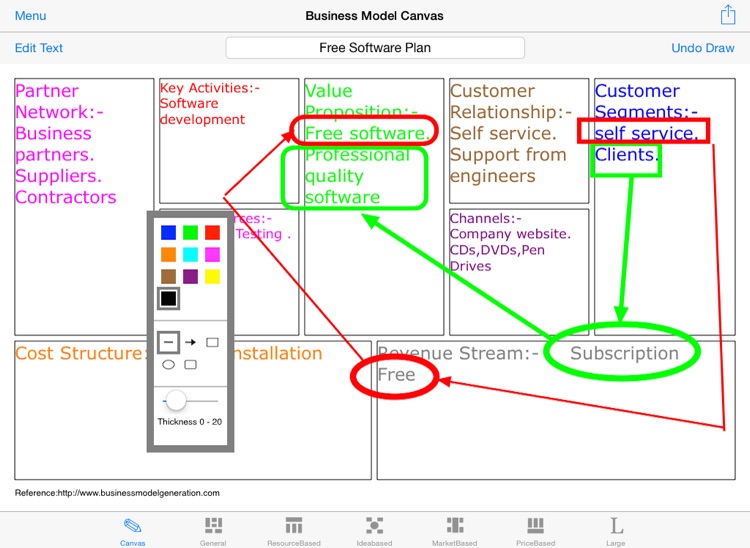Select the rounded rectangle drawing tool
The height and width of the screenshot is (548, 750).
tap(190, 365)
